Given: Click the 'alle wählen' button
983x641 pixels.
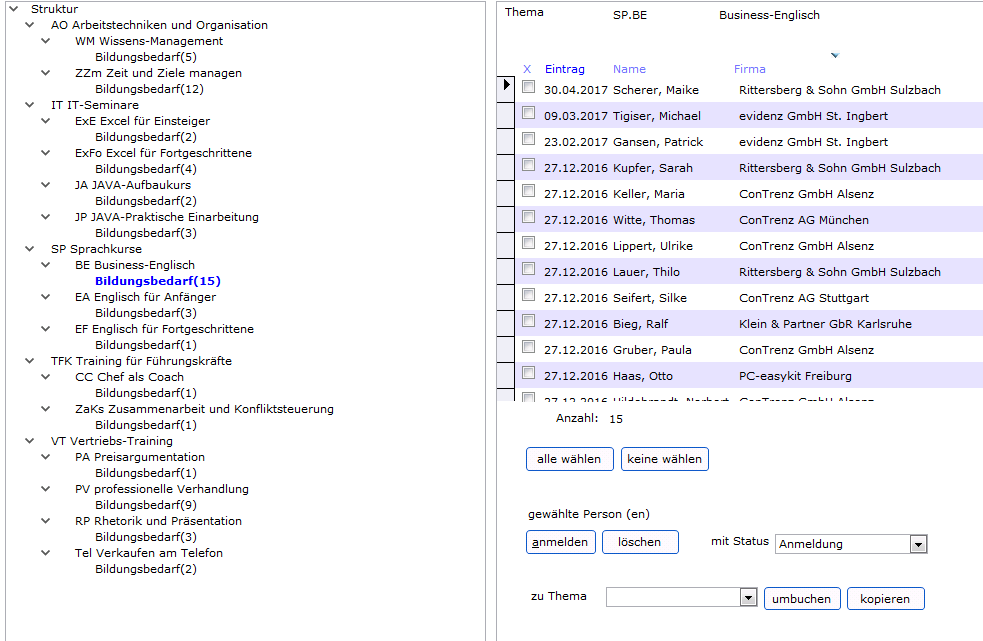Looking at the screenshot, I should [x=569, y=459].
